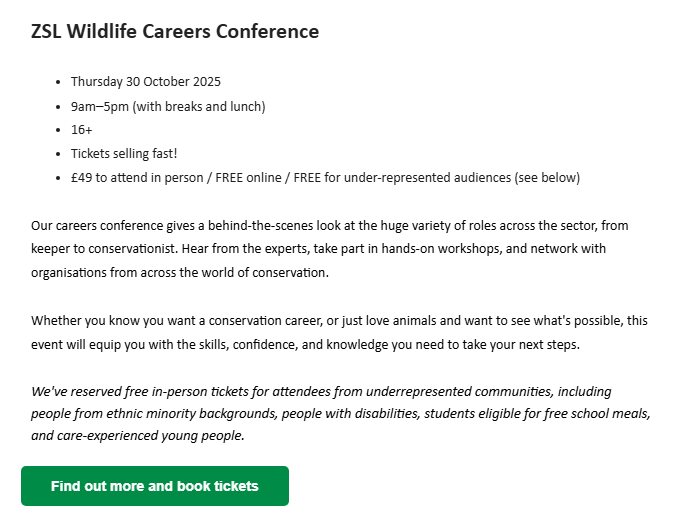
Task: Click the "ZSL Wildlife Careers Conference" heading
Action: coord(175,32)
